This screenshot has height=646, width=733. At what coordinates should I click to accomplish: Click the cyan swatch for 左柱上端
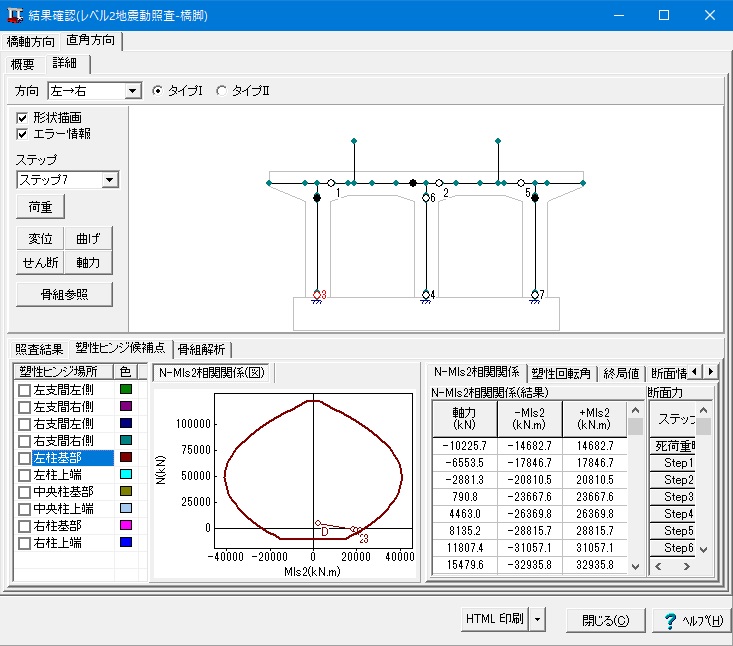click(x=126, y=474)
